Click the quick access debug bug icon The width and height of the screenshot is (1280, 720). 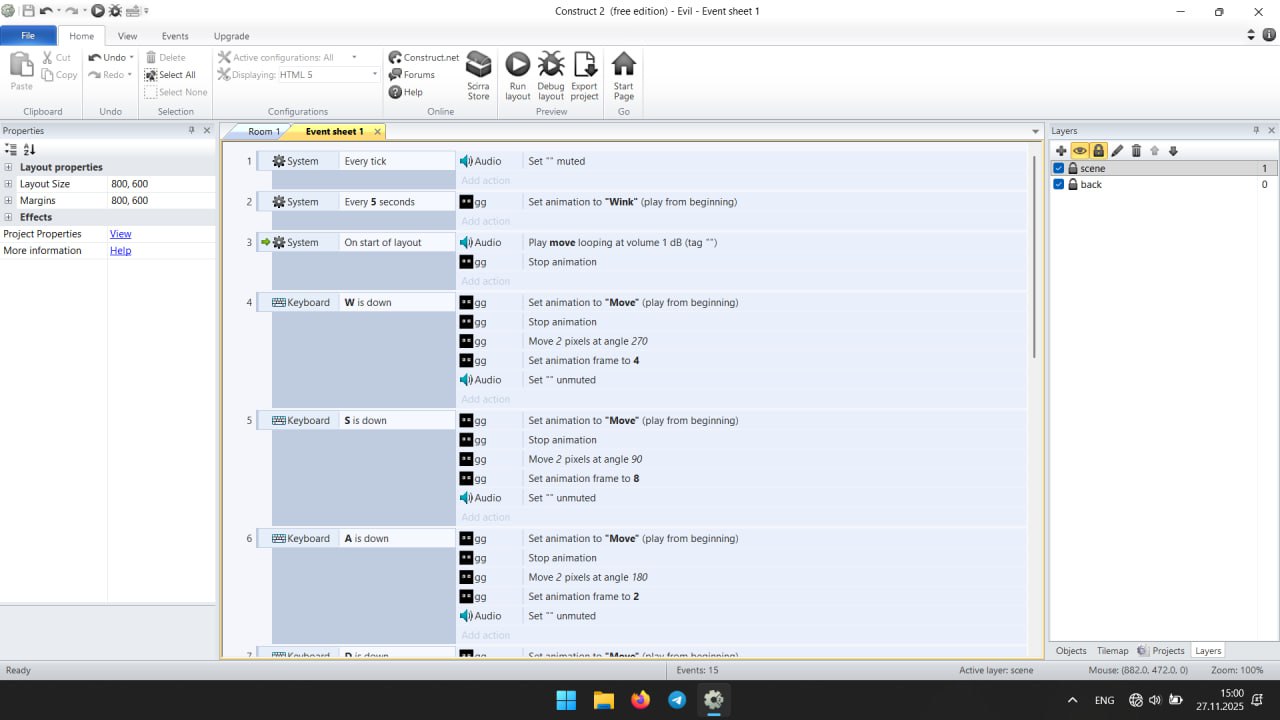(115, 11)
